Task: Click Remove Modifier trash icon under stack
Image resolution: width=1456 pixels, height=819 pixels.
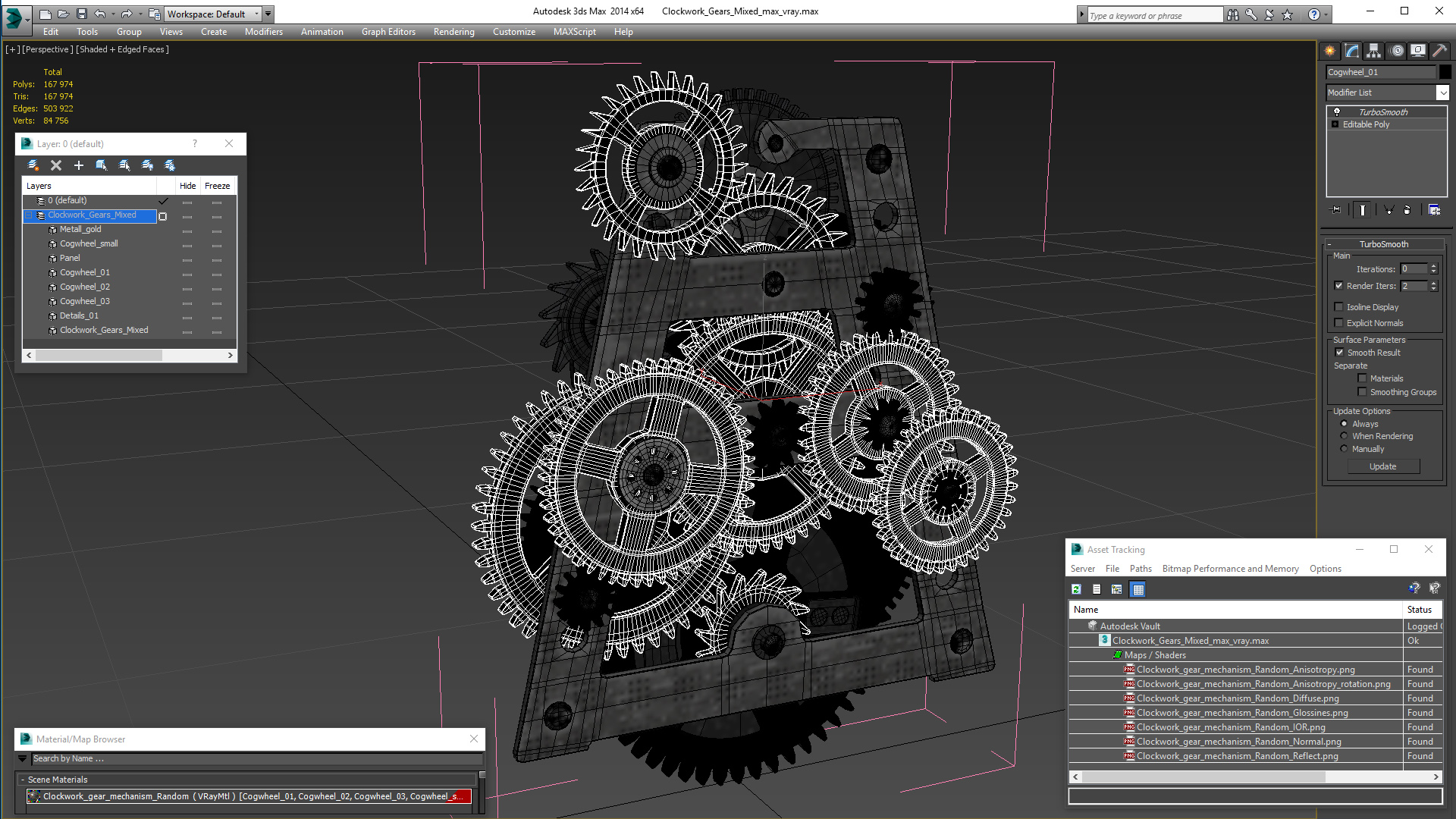Action: (x=1407, y=210)
